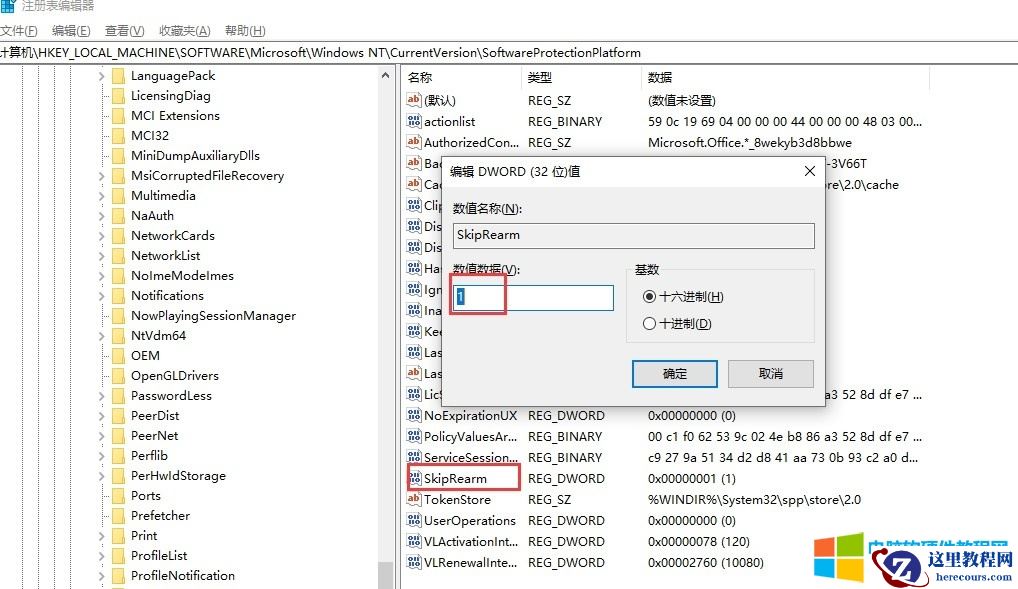Click the binary icon beside UserOperations
The width and height of the screenshot is (1018, 589).
[414, 520]
